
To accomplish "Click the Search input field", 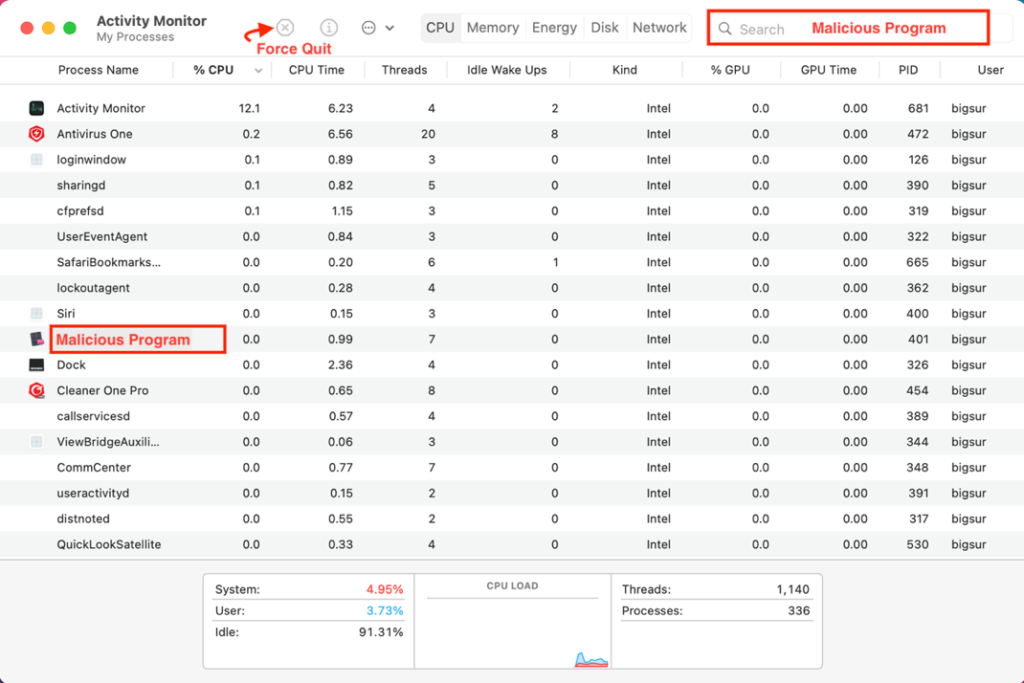I will pyautogui.click(x=848, y=29).
